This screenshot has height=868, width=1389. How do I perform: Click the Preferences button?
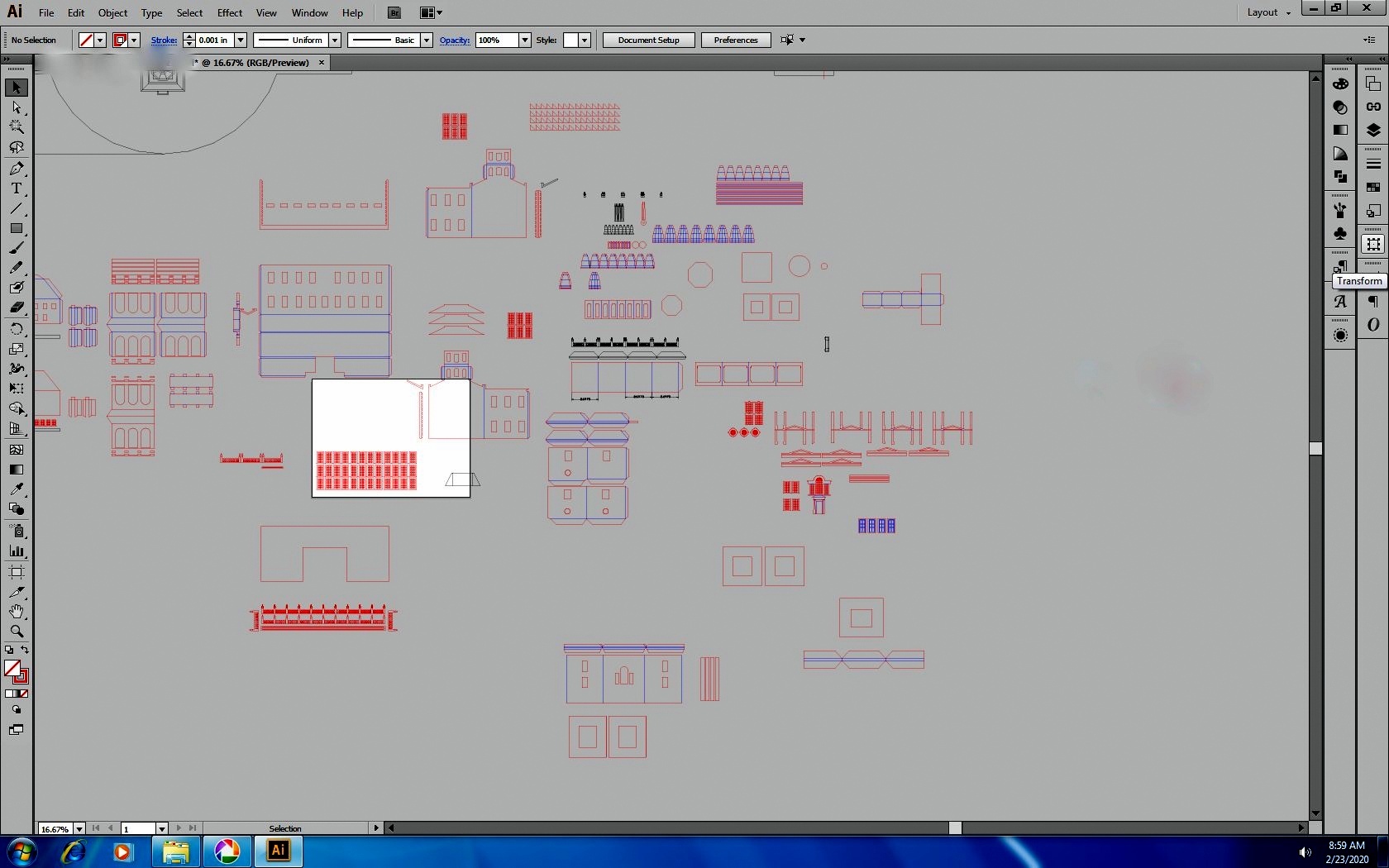click(736, 40)
